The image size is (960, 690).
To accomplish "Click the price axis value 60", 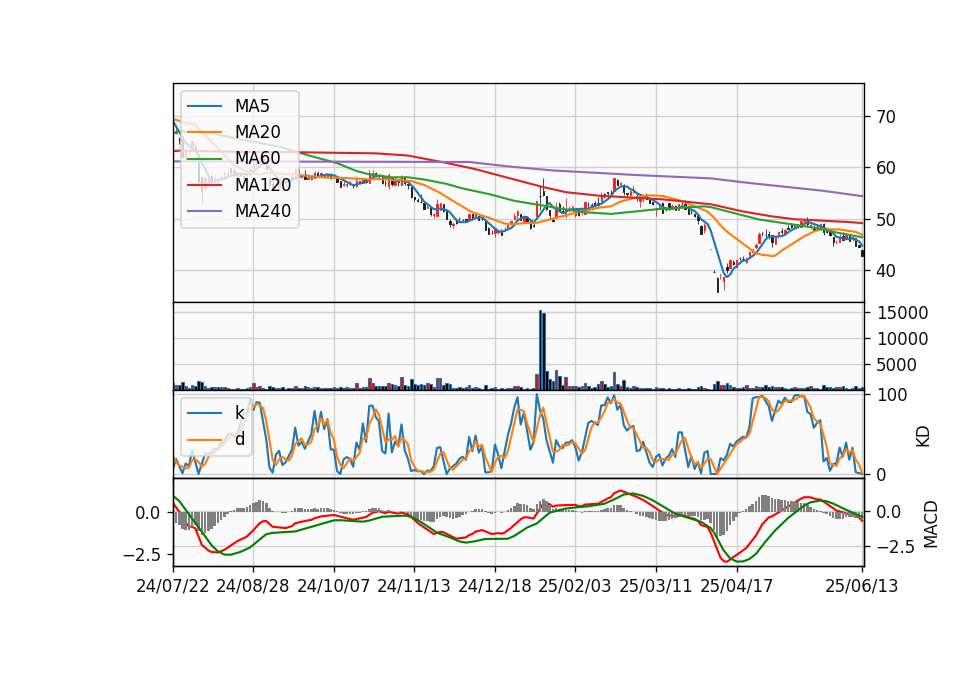I will tap(886, 168).
